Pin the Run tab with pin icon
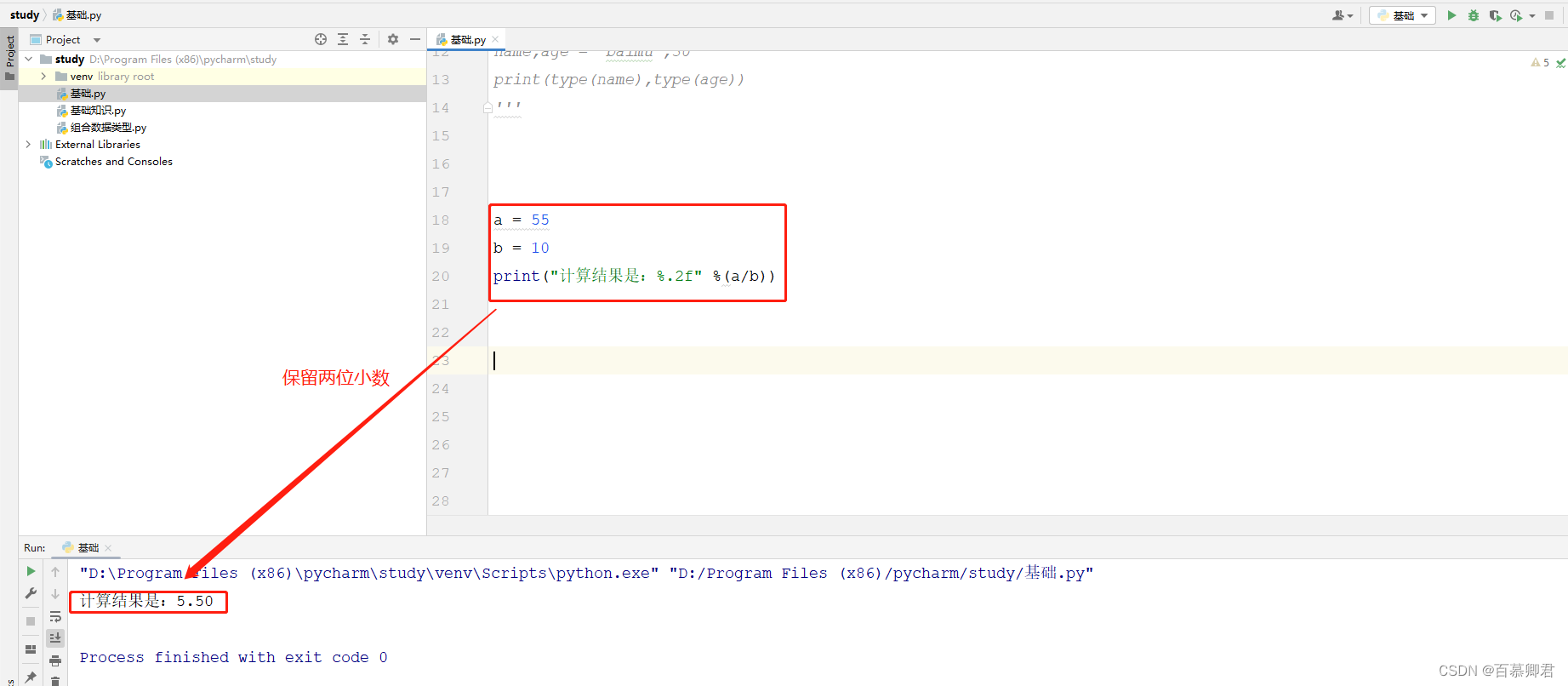The height and width of the screenshot is (686, 1568). click(31, 677)
